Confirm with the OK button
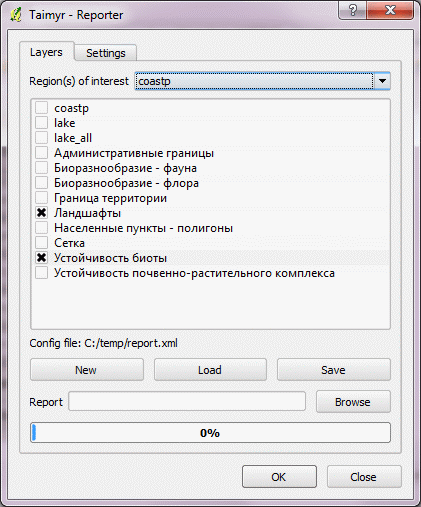The image size is (421, 507). click(279, 477)
